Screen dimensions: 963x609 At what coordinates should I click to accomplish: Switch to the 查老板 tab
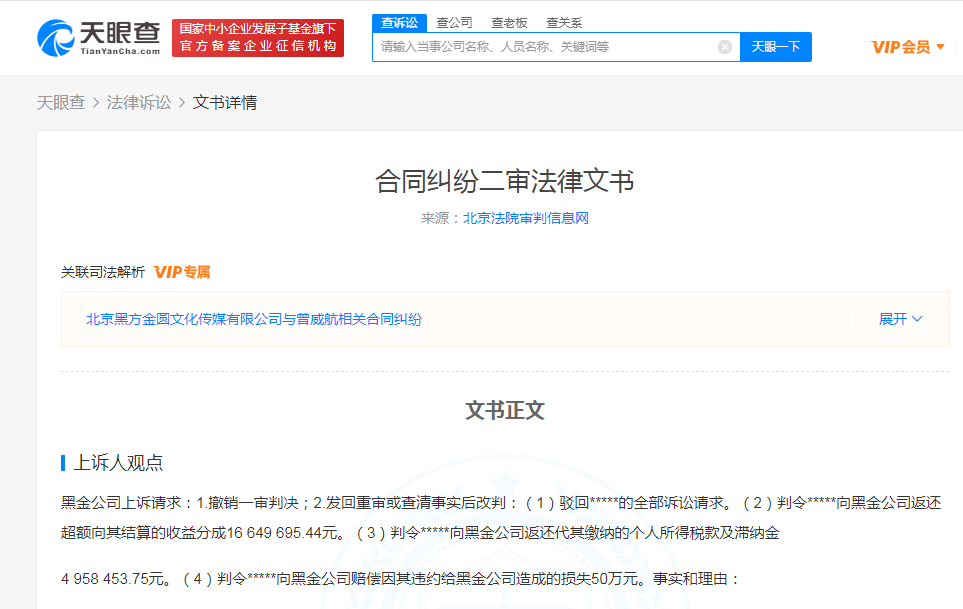[509, 23]
